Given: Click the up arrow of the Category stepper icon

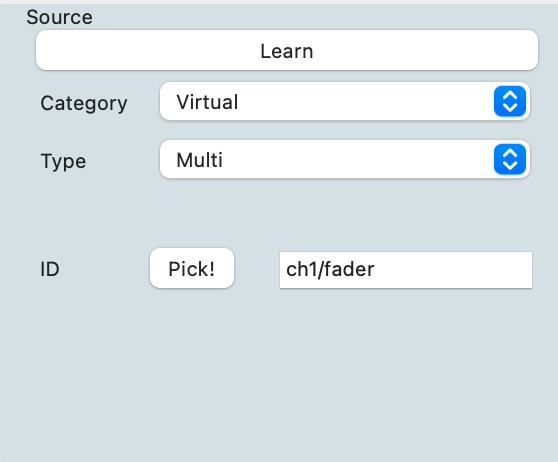Looking at the screenshot, I should (510, 96).
